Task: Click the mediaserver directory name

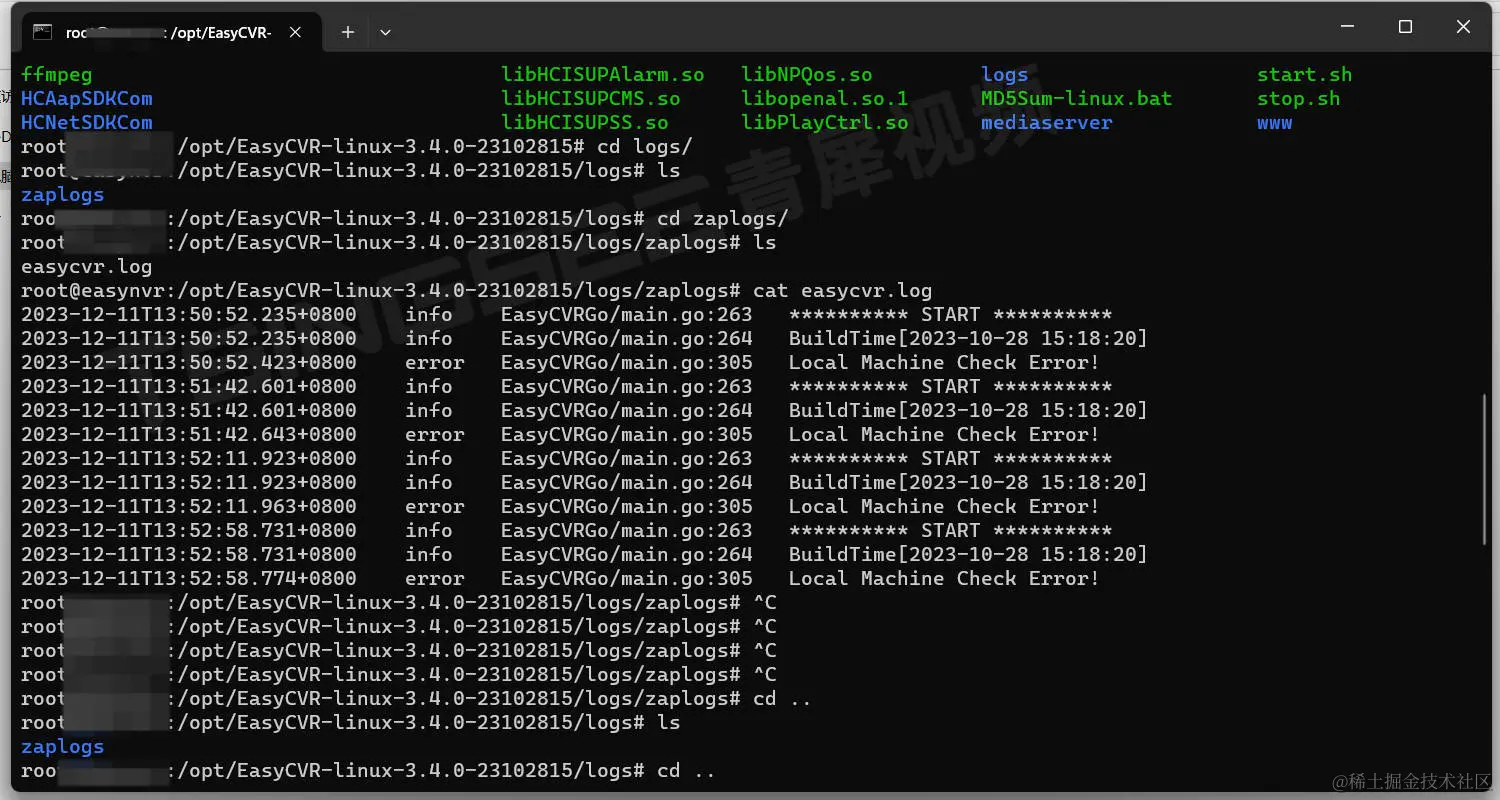Action: click(x=1047, y=123)
